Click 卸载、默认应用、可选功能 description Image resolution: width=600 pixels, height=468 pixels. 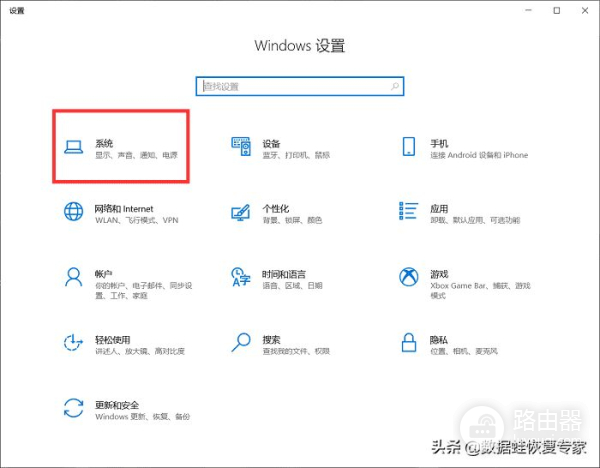pos(475,220)
